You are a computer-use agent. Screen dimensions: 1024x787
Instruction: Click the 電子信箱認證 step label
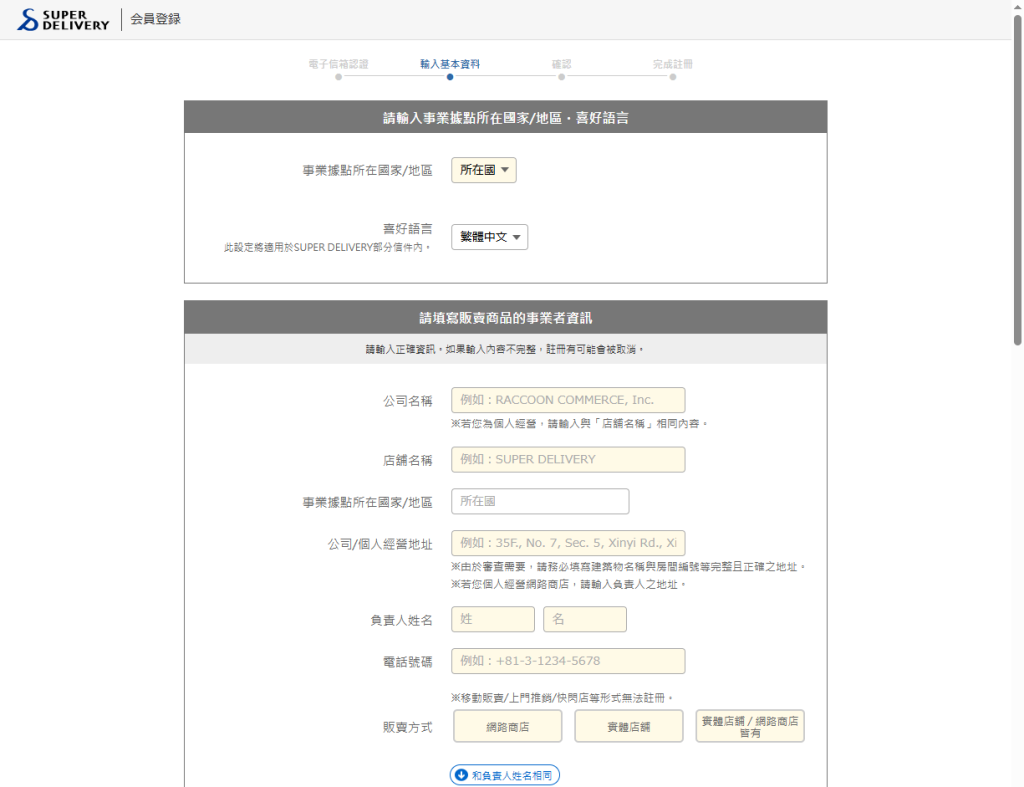338,64
